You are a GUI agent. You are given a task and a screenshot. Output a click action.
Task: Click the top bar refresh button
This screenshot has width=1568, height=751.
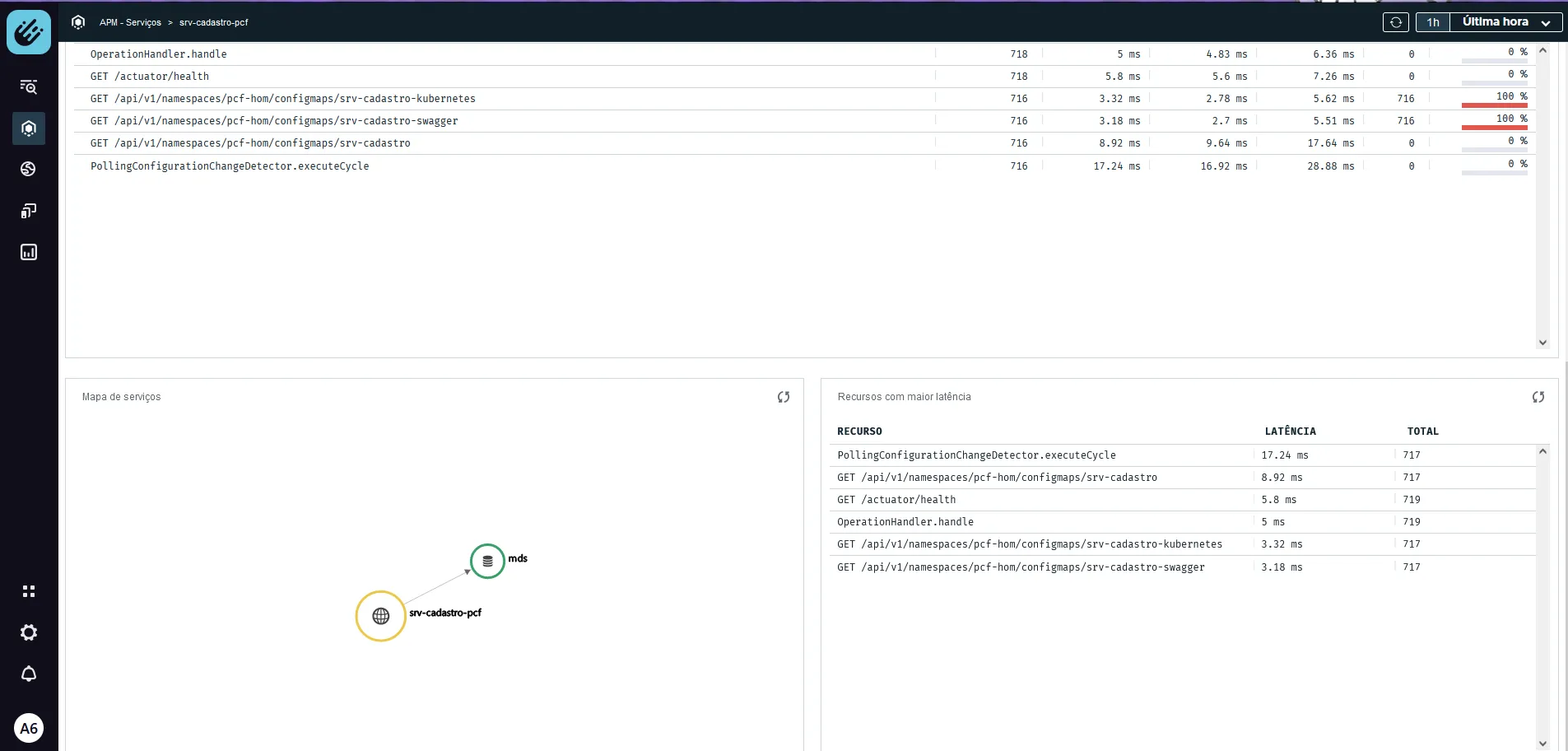[x=1396, y=22]
